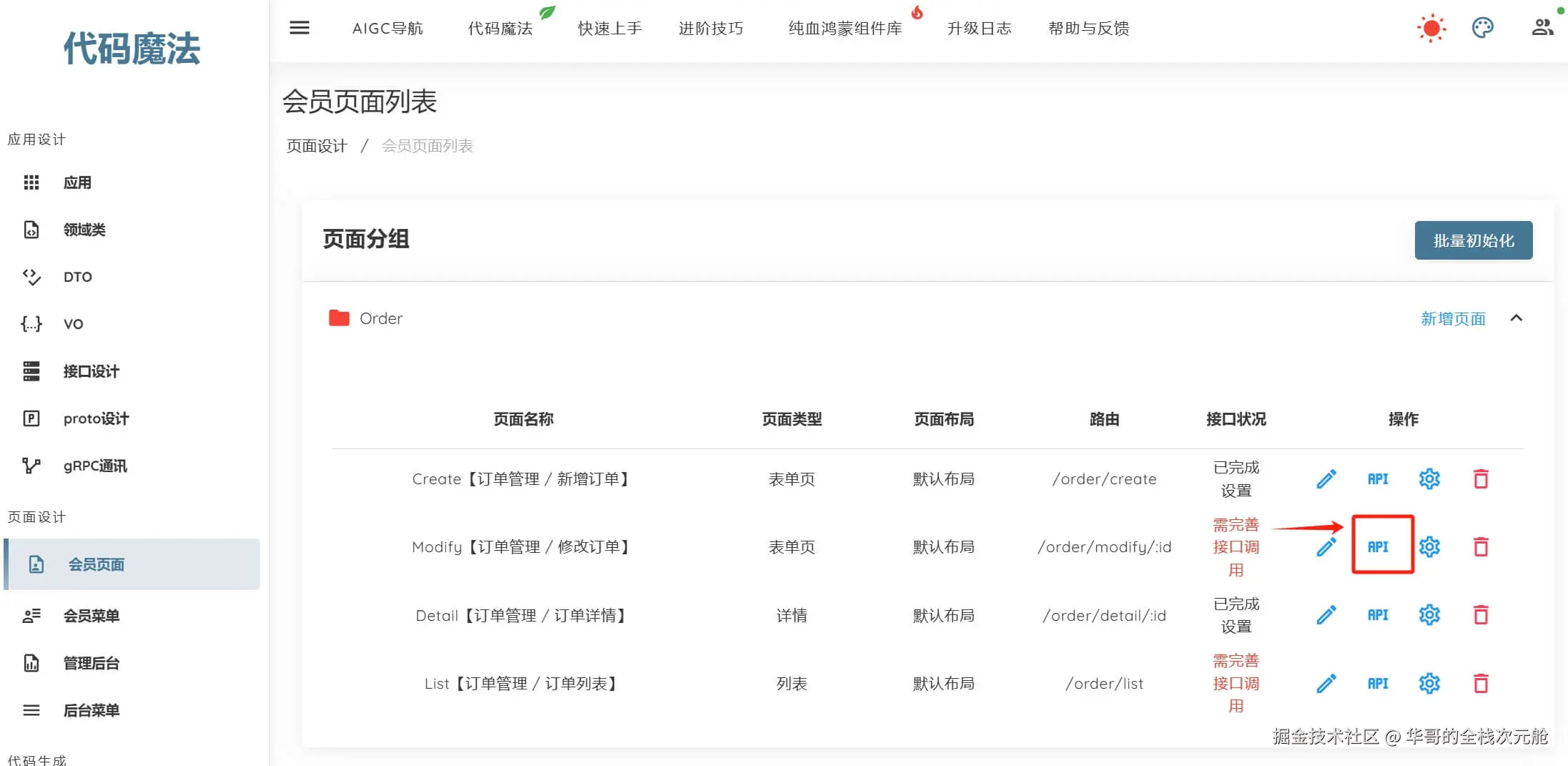Image resolution: width=1568 pixels, height=766 pixels.
Task: Switch theme with the sun icon
Action: point(1431,28)
